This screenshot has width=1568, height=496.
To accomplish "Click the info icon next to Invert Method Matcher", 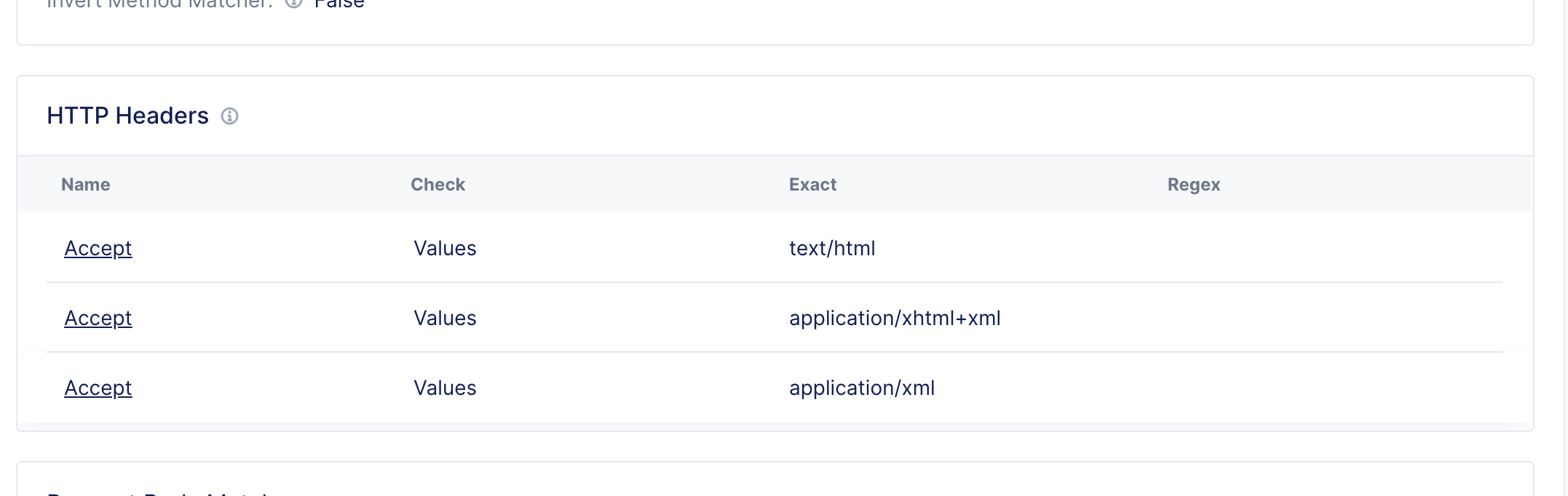I will click(293, 3).
